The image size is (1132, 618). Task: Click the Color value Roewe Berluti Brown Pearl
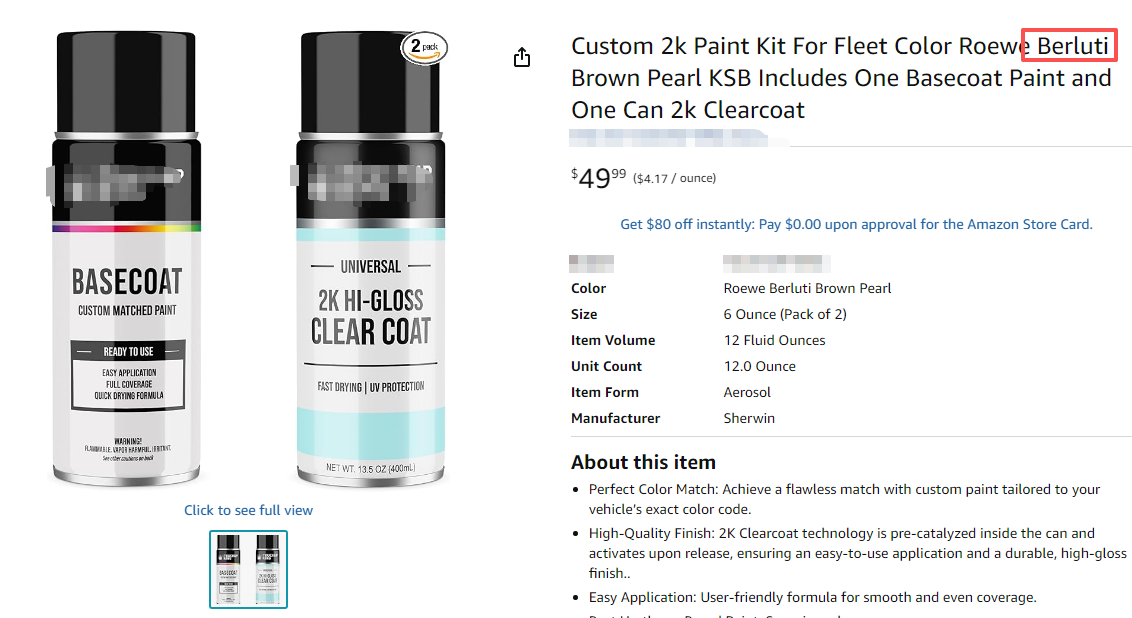[x=807, y=288]
